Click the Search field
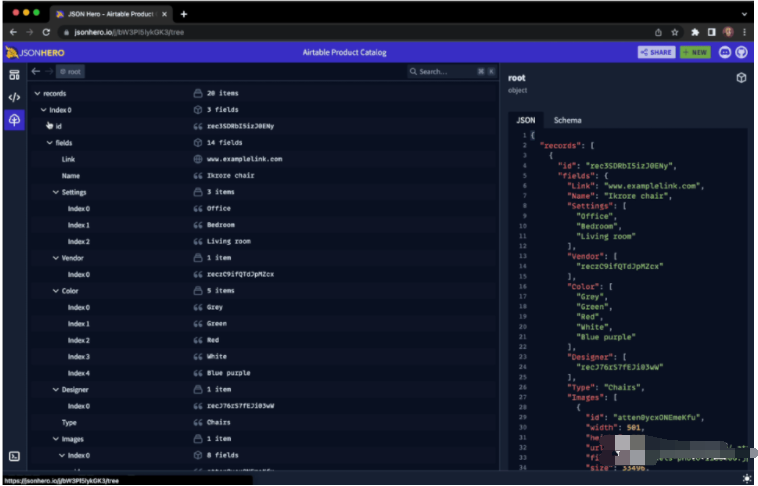 point(452,72)
